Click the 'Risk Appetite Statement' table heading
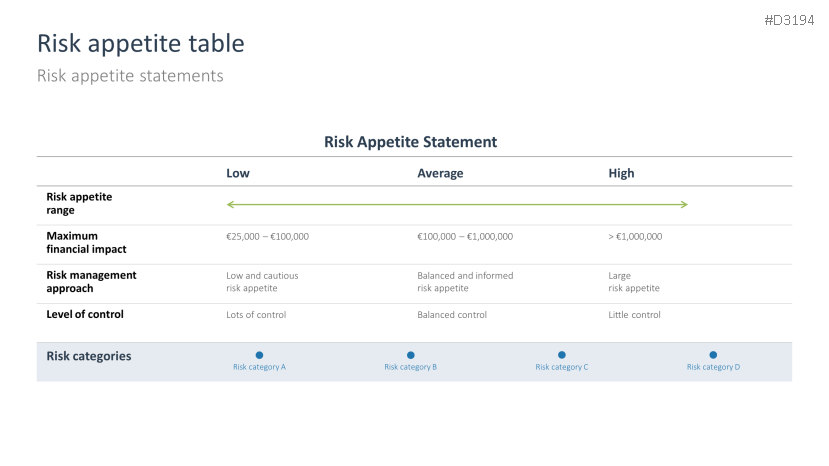 [410, 142]
